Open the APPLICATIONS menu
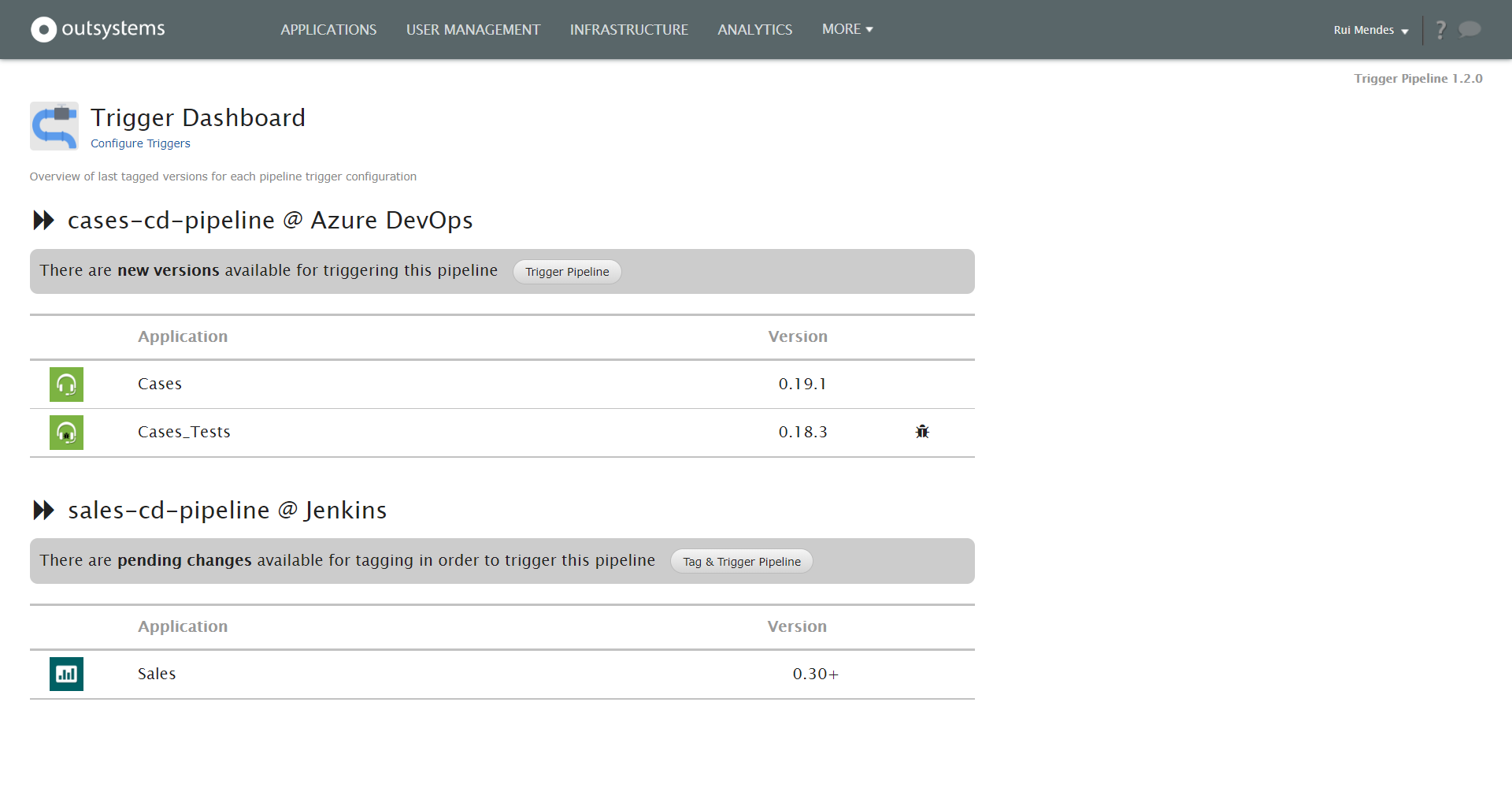The width and height of the screenshot is (1512, 810). 328,29
